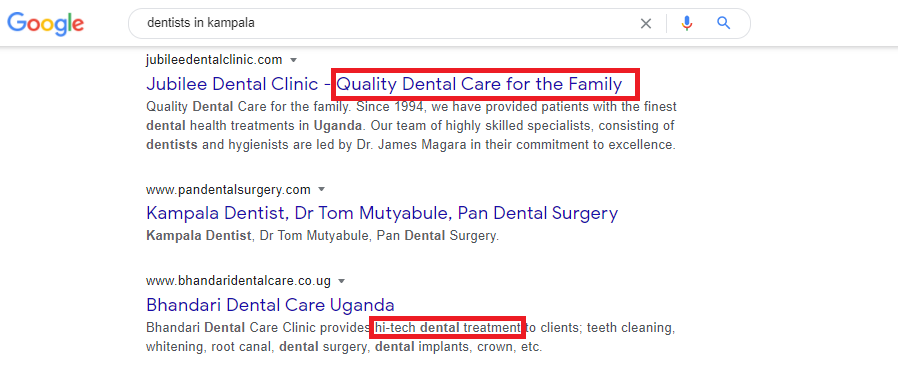898x386 pixels.
Task: Click the 'Kampala Dentist' snippet under the Pan Dental result
Action: pos(199,235)
